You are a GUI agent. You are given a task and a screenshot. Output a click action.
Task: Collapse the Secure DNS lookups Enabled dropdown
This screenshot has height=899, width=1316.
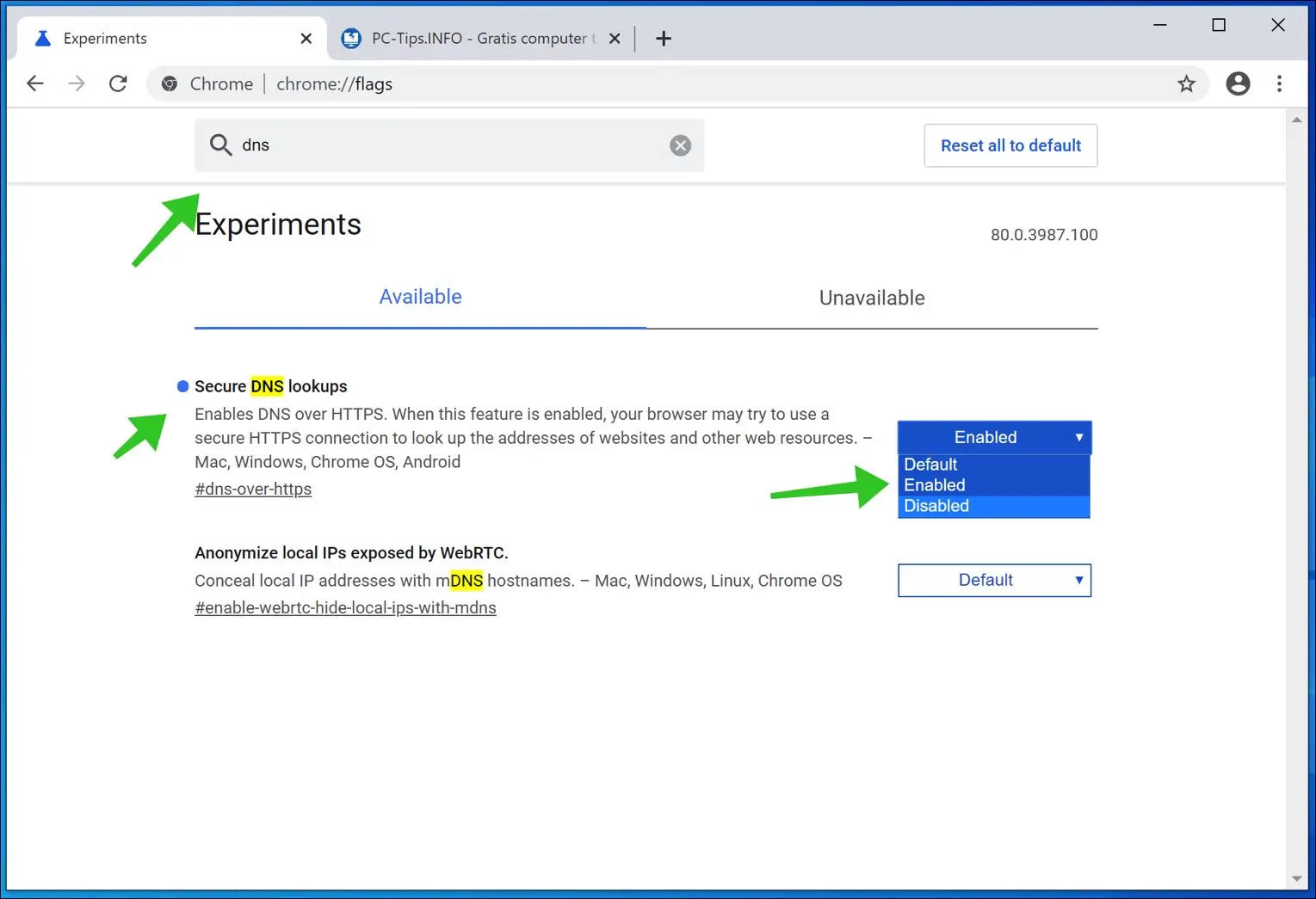click(994, 437)
